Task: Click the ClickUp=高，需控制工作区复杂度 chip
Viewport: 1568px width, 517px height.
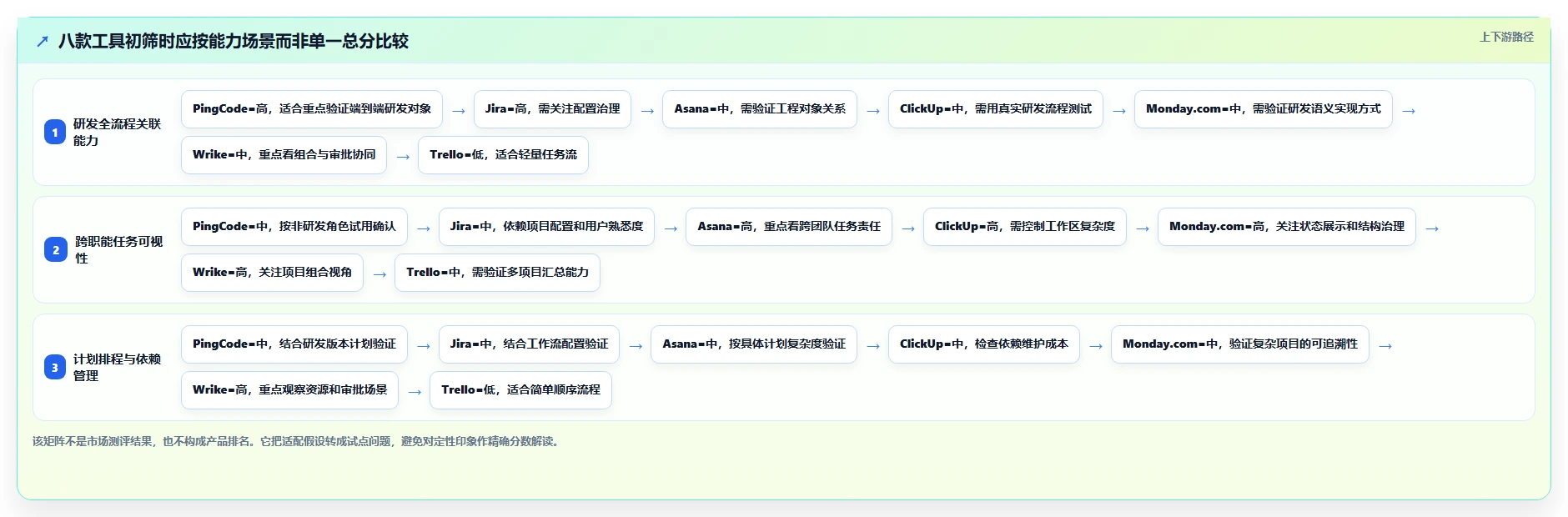Action: (x=1025, y=227)
